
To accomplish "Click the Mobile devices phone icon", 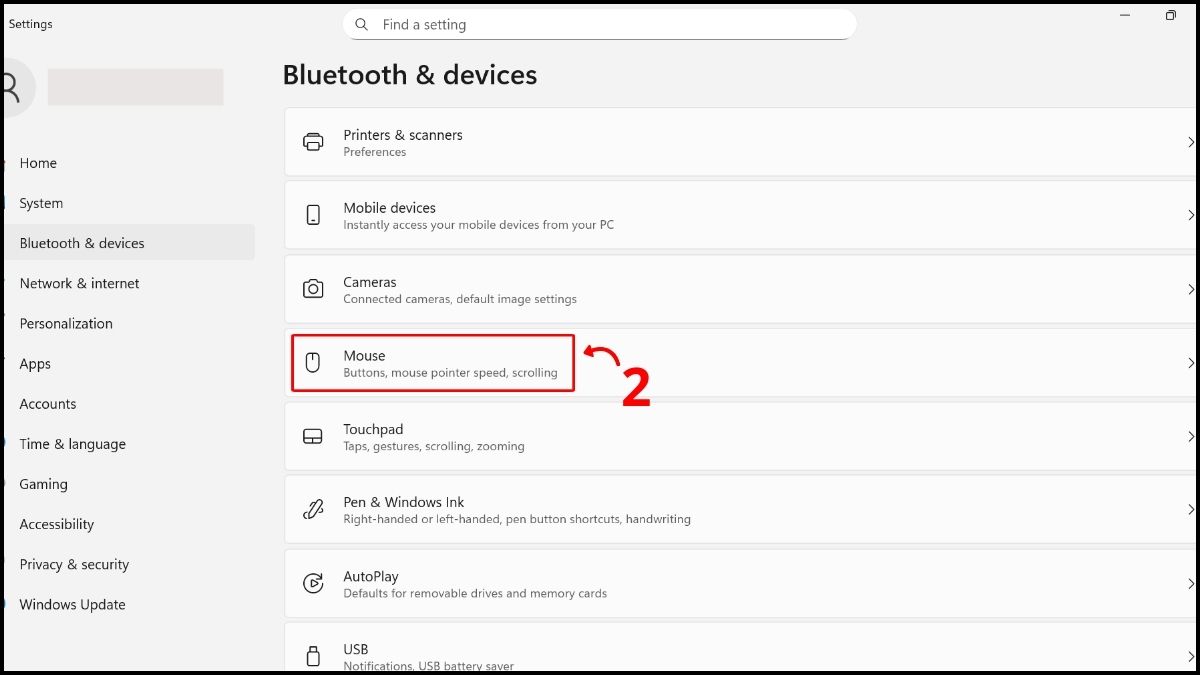I will click(313, 215).
